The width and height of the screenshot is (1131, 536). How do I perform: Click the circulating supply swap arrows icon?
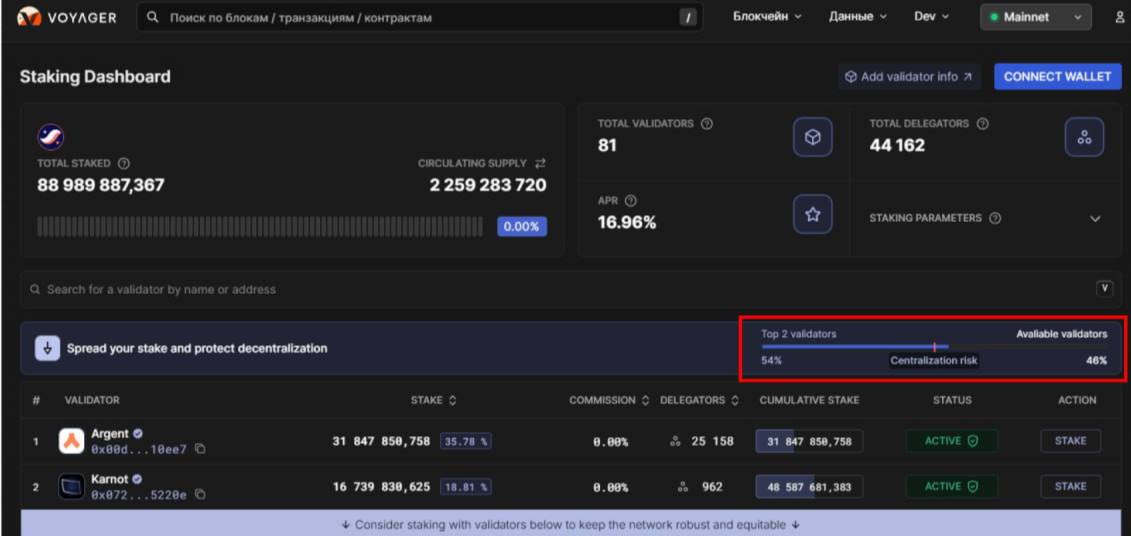click(x=540, y=163)
